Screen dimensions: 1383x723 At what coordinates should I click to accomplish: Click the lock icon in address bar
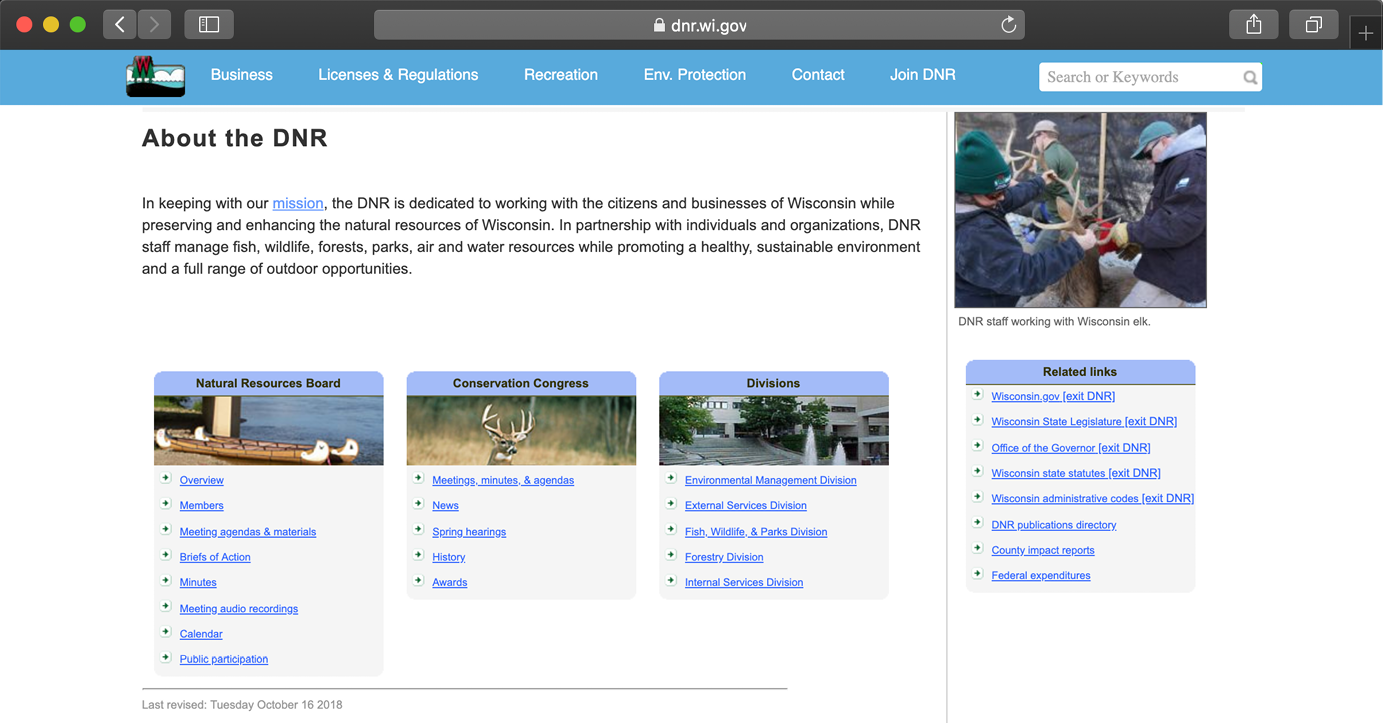(659, 26)
